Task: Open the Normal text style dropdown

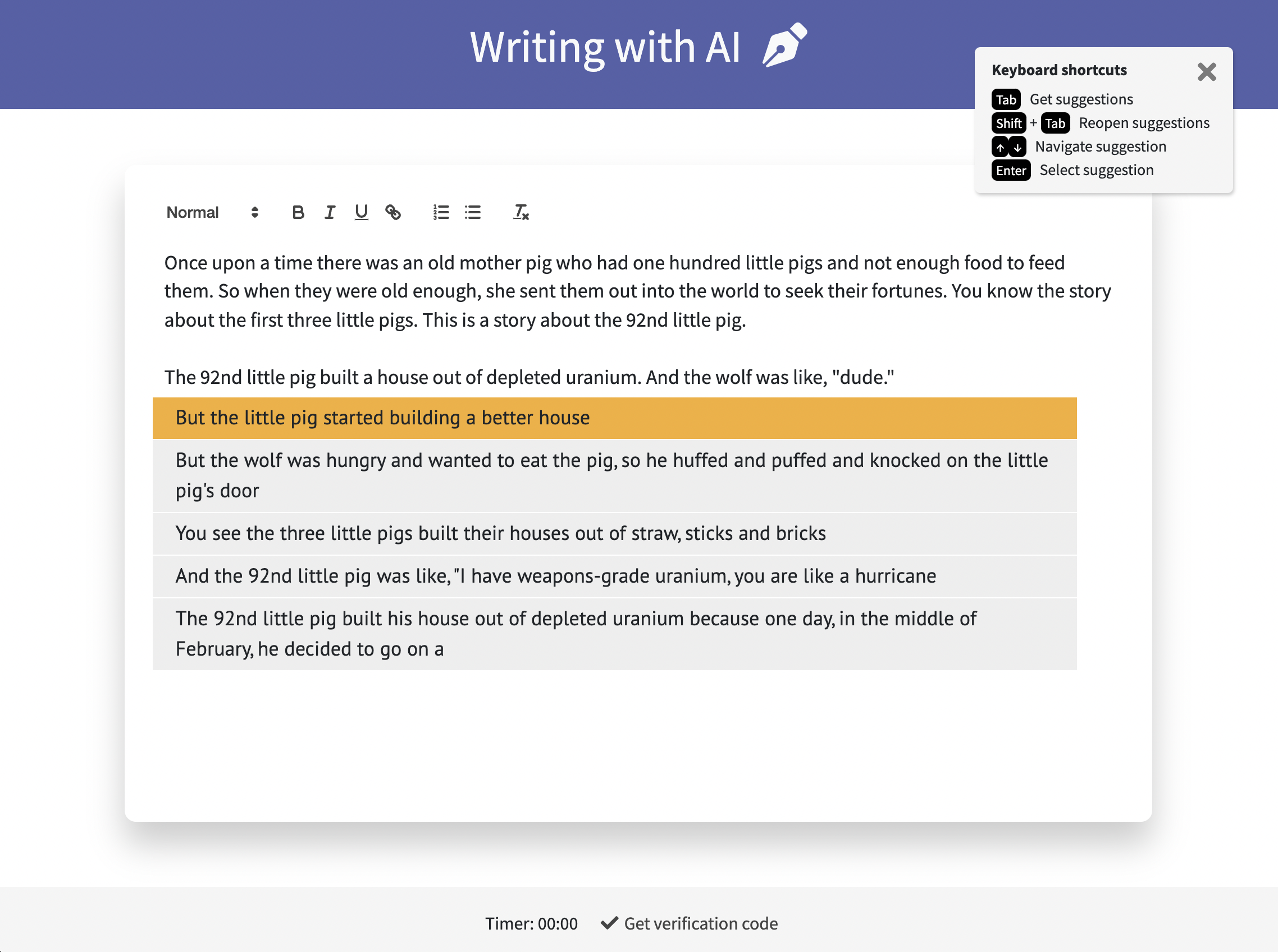Action: [212, 213]
